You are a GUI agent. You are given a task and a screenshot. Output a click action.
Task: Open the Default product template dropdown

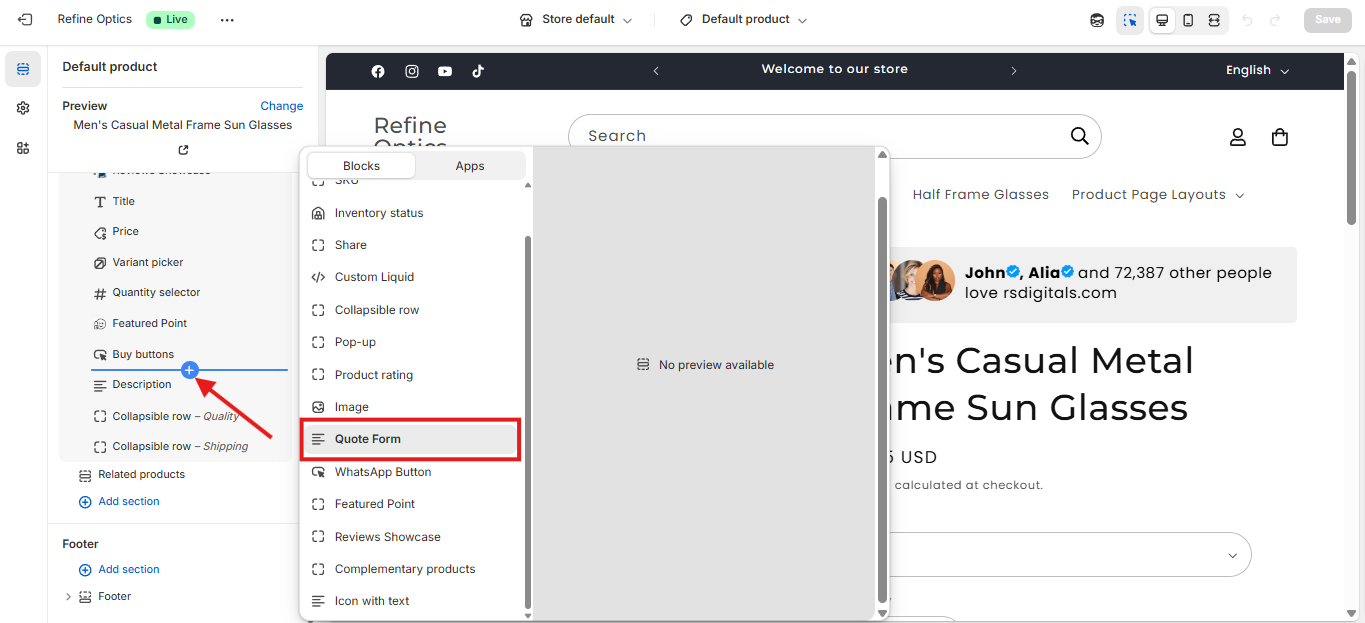point(743,20)
